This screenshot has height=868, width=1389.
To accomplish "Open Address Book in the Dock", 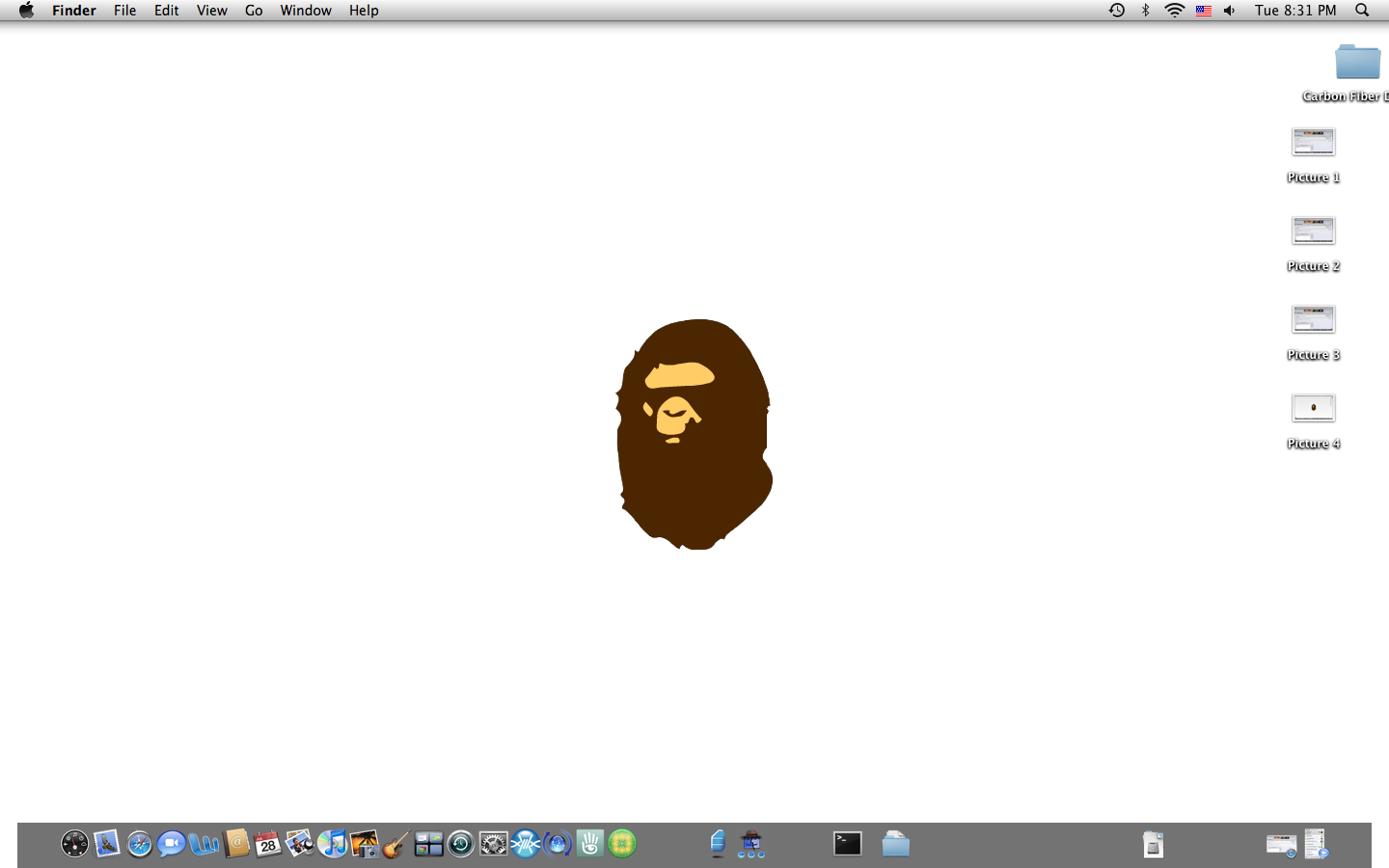I will pos(236,844).
